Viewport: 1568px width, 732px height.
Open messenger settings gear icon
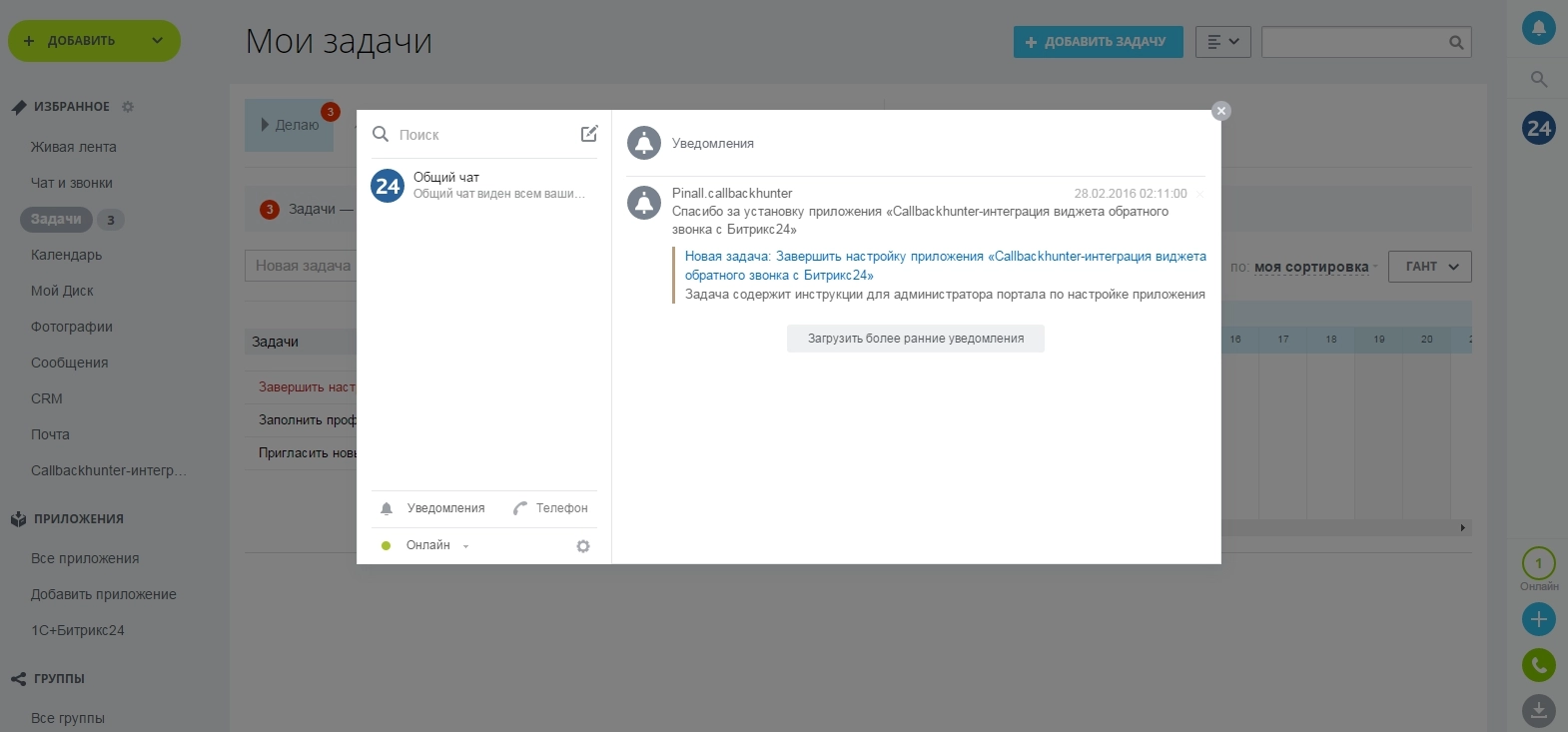coord(583,546)
